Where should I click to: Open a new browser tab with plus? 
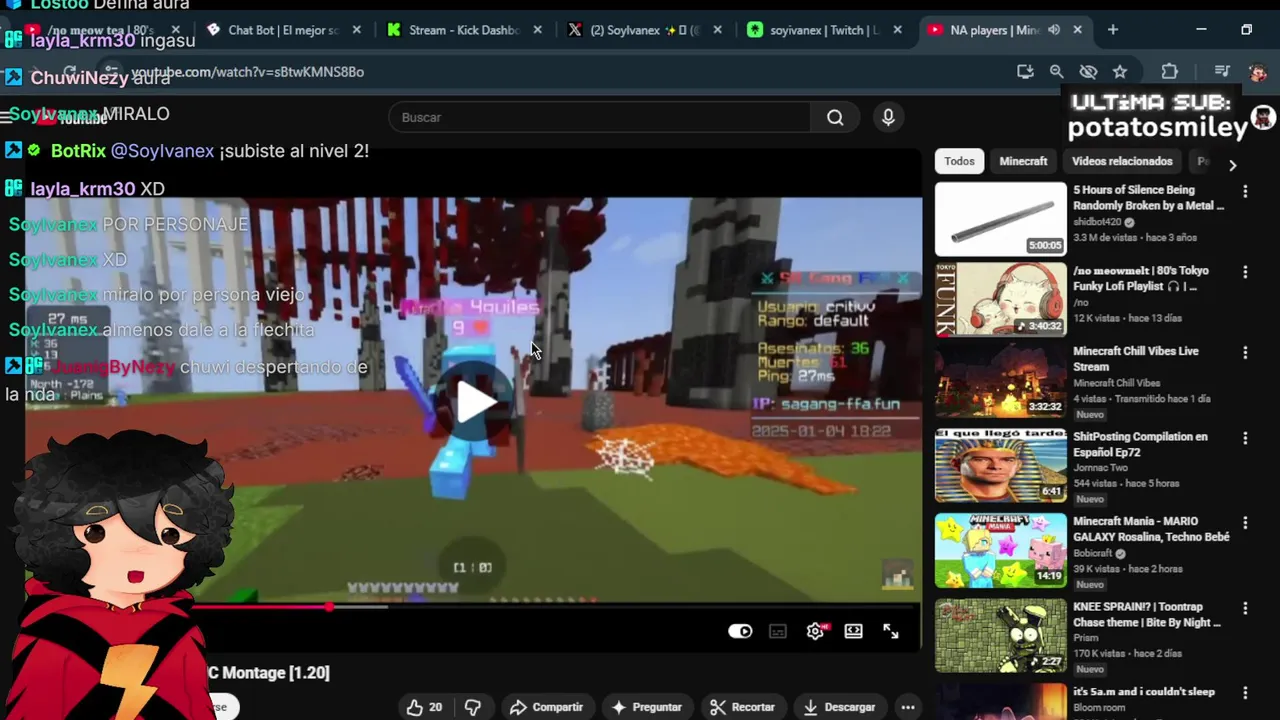[x=1113, y=30]
